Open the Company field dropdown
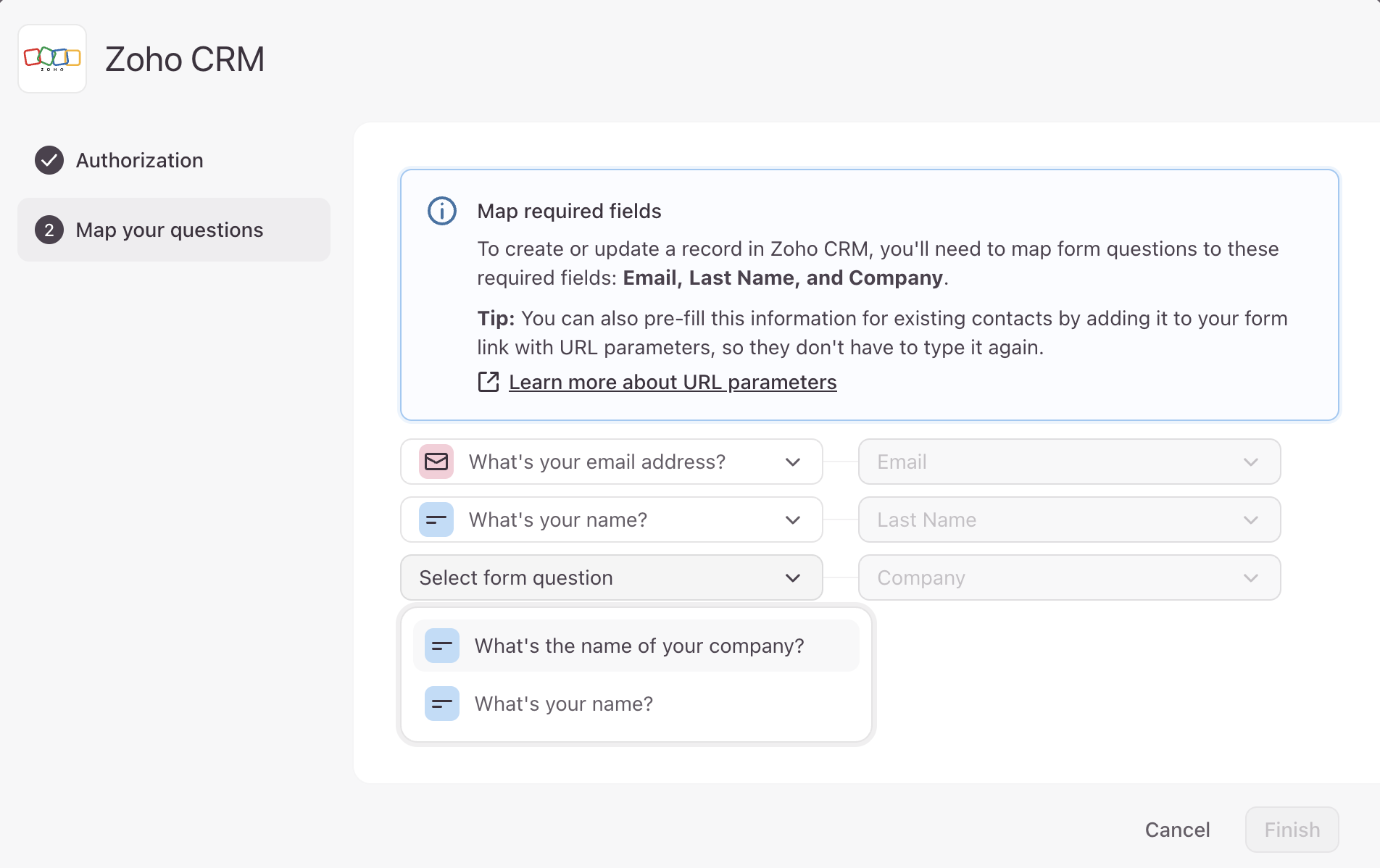The width and height of the screenshot is (1380, 868). pos(1070,577)
